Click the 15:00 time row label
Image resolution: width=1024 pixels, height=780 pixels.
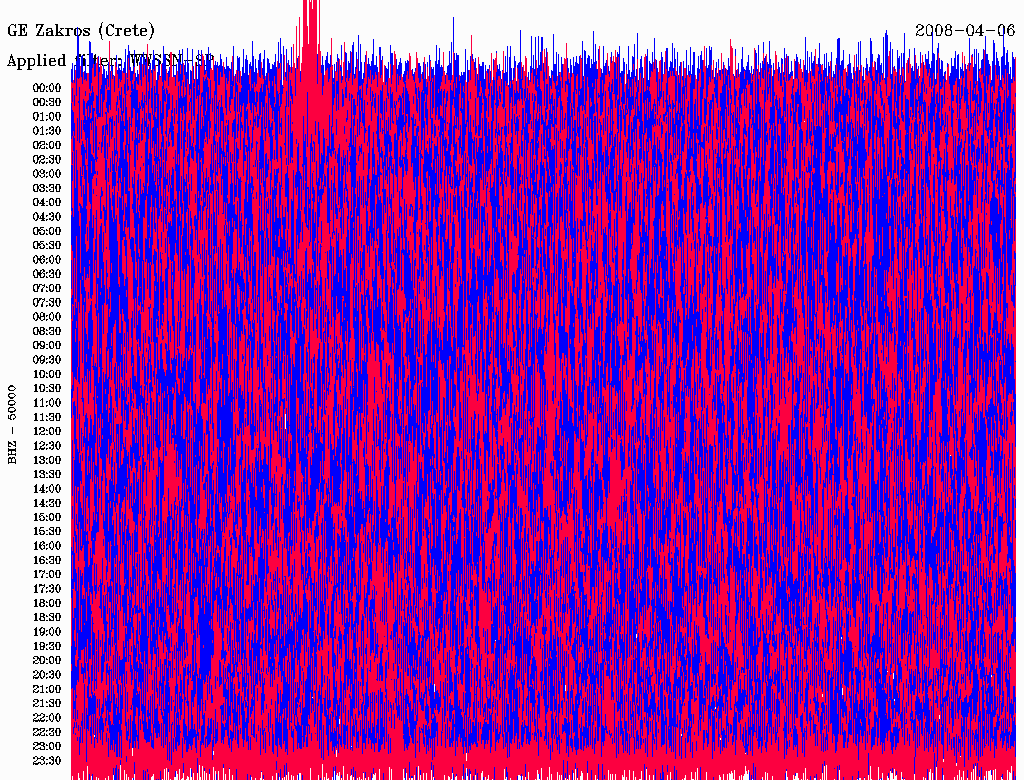click(x=47, y=518)
